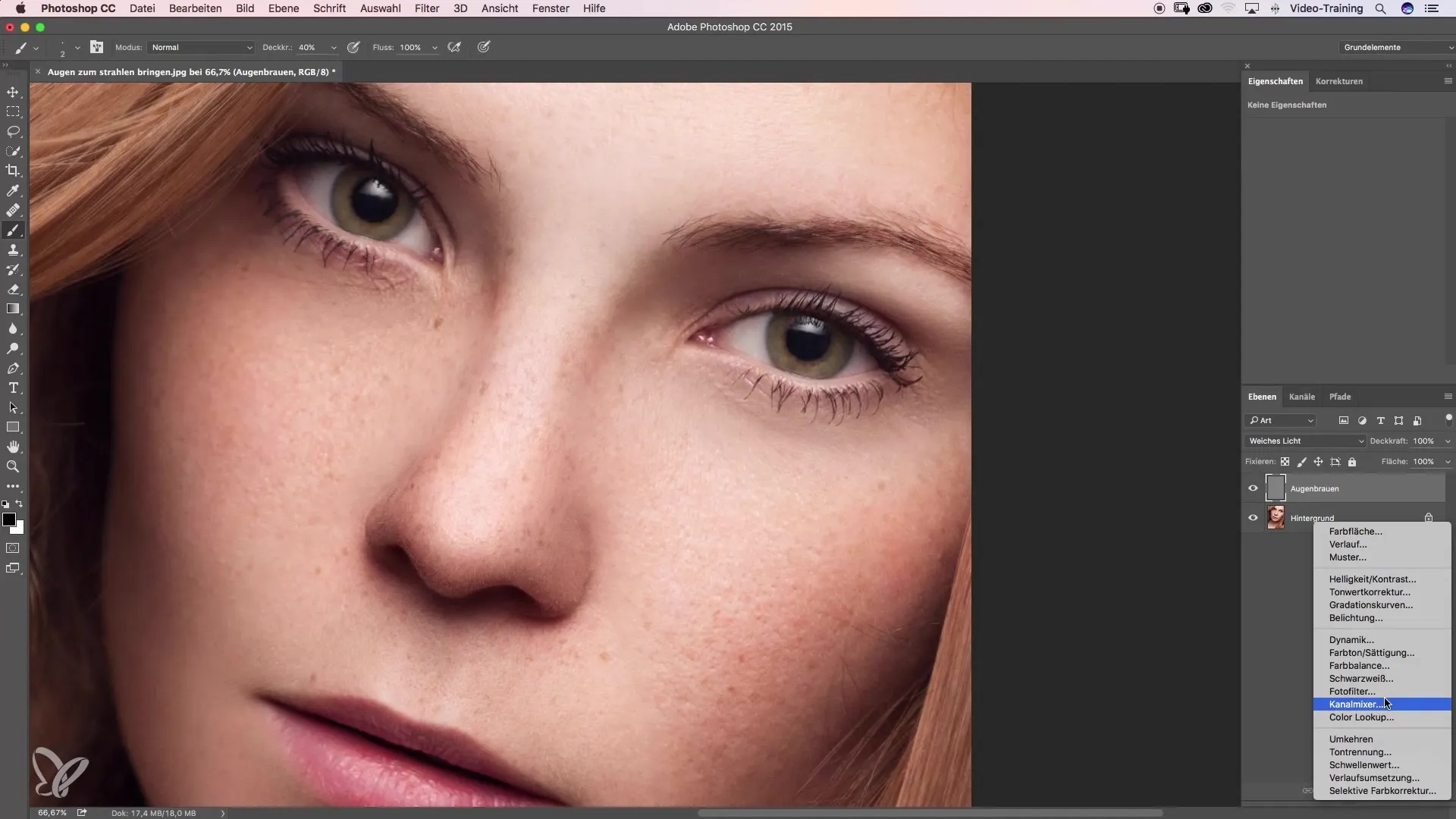
Task: Open the Filter menu
Action: tap(427, 8)
